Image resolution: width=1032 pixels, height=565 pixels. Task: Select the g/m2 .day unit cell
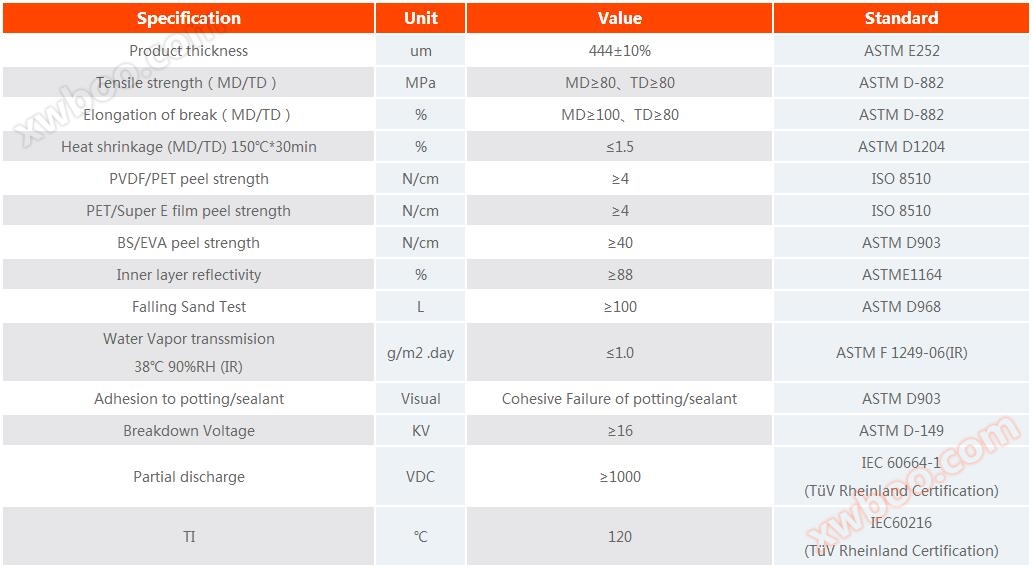pos(420,353)
